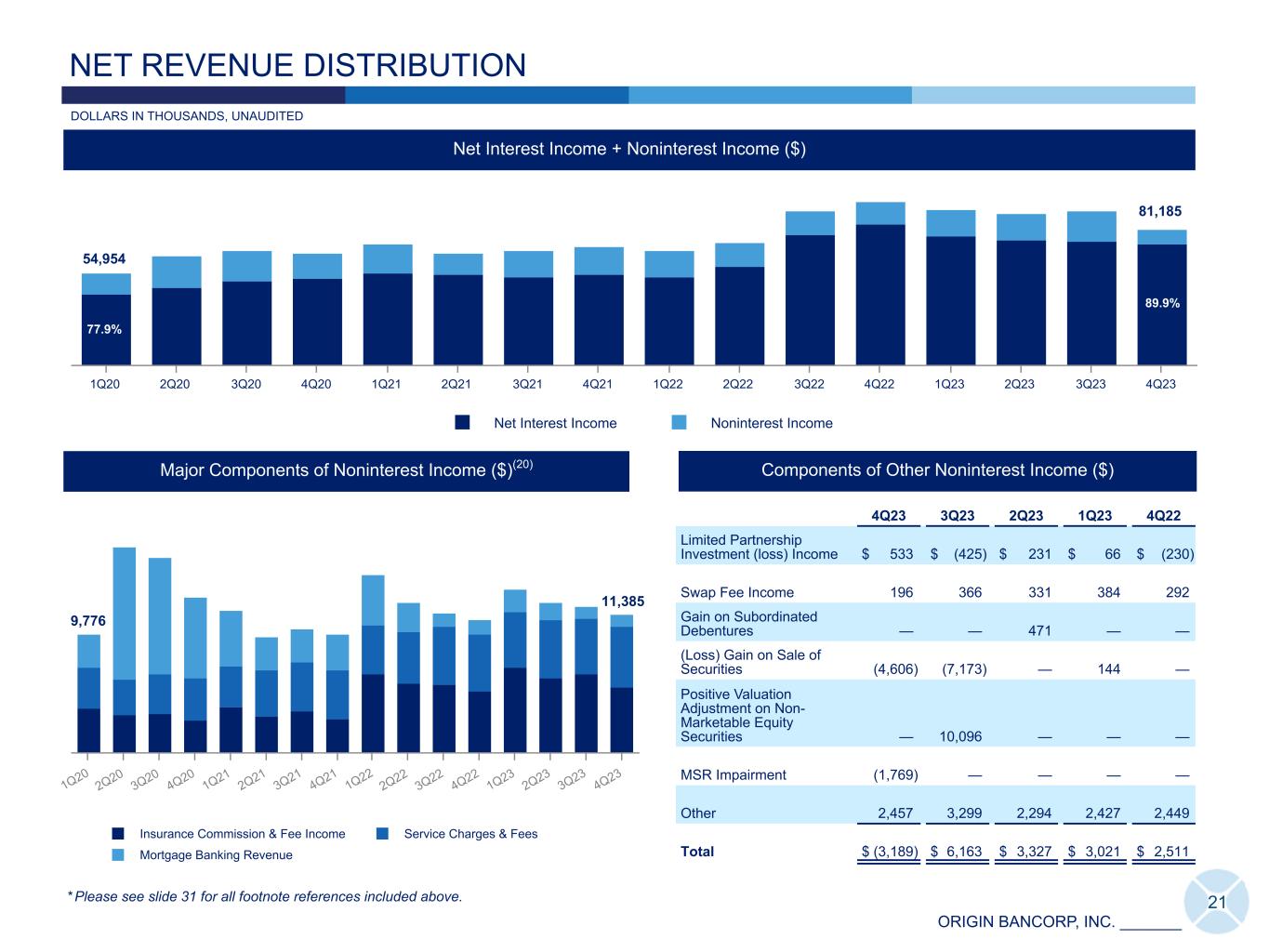1269x952 pixels.
Task: Click the Noninterest Income legend swatch
Action: [679, 423]
